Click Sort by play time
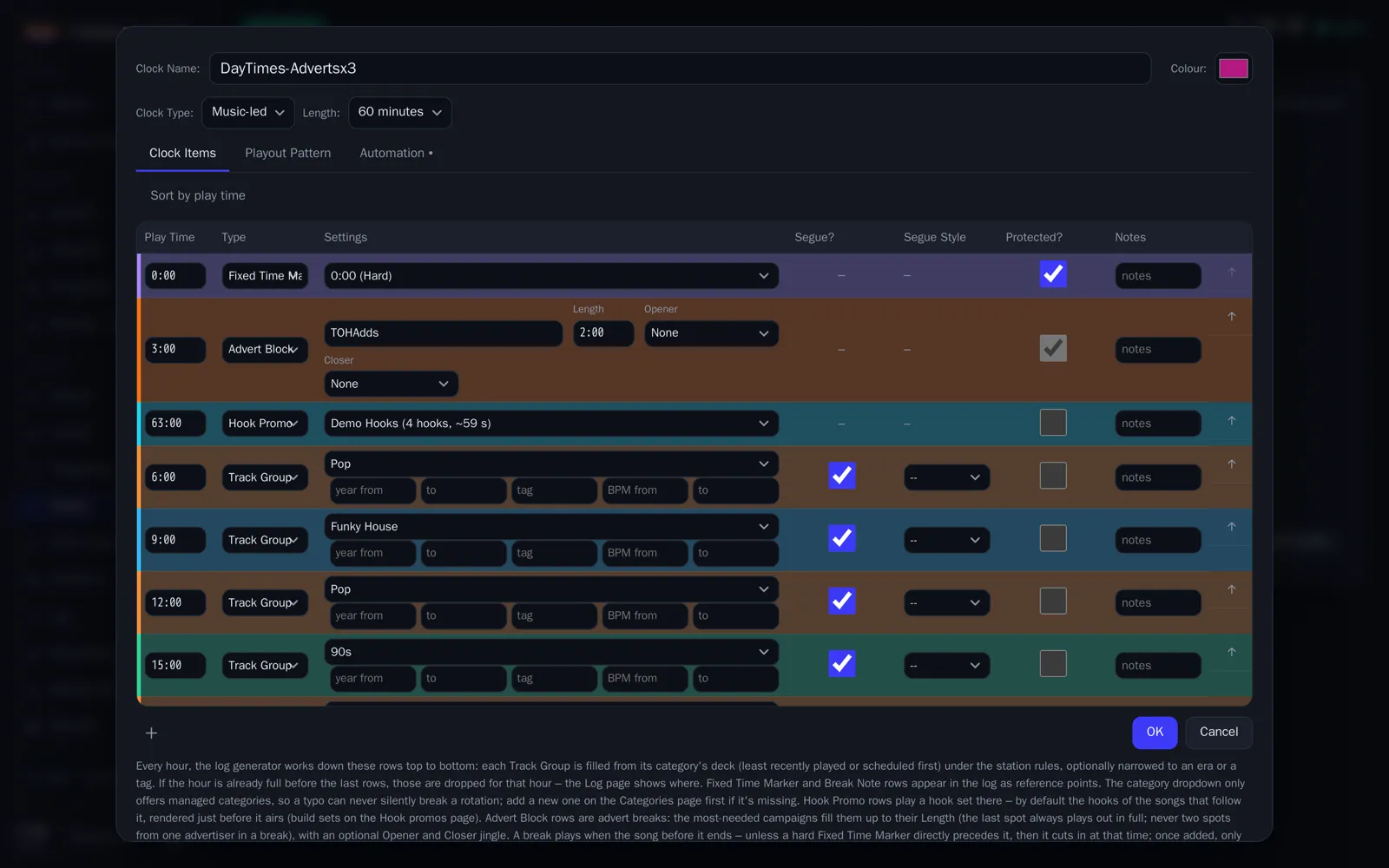Viewport: 1389px width, 868px height. [x=198, y=195]
